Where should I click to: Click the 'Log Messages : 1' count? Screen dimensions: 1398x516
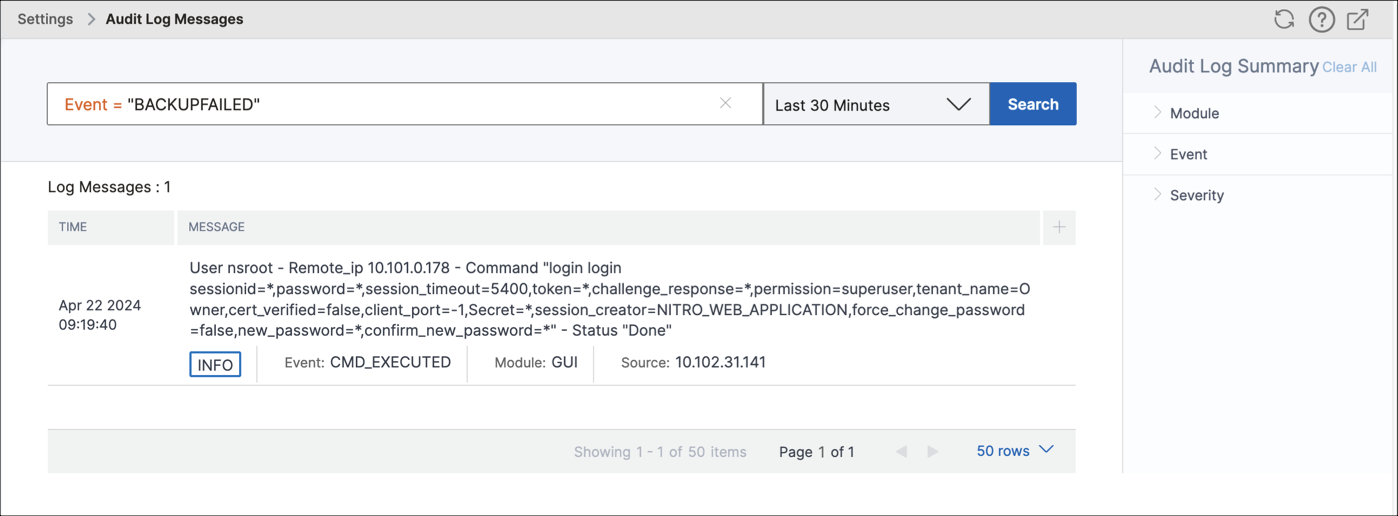click(x=109, y=187)
